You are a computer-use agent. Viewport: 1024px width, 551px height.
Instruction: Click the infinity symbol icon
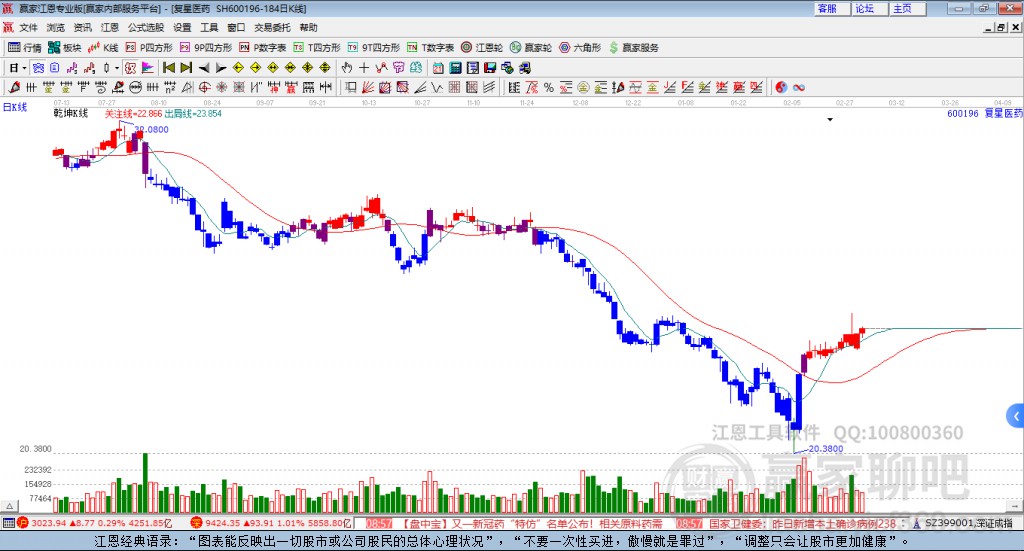[x=799, y=87]
